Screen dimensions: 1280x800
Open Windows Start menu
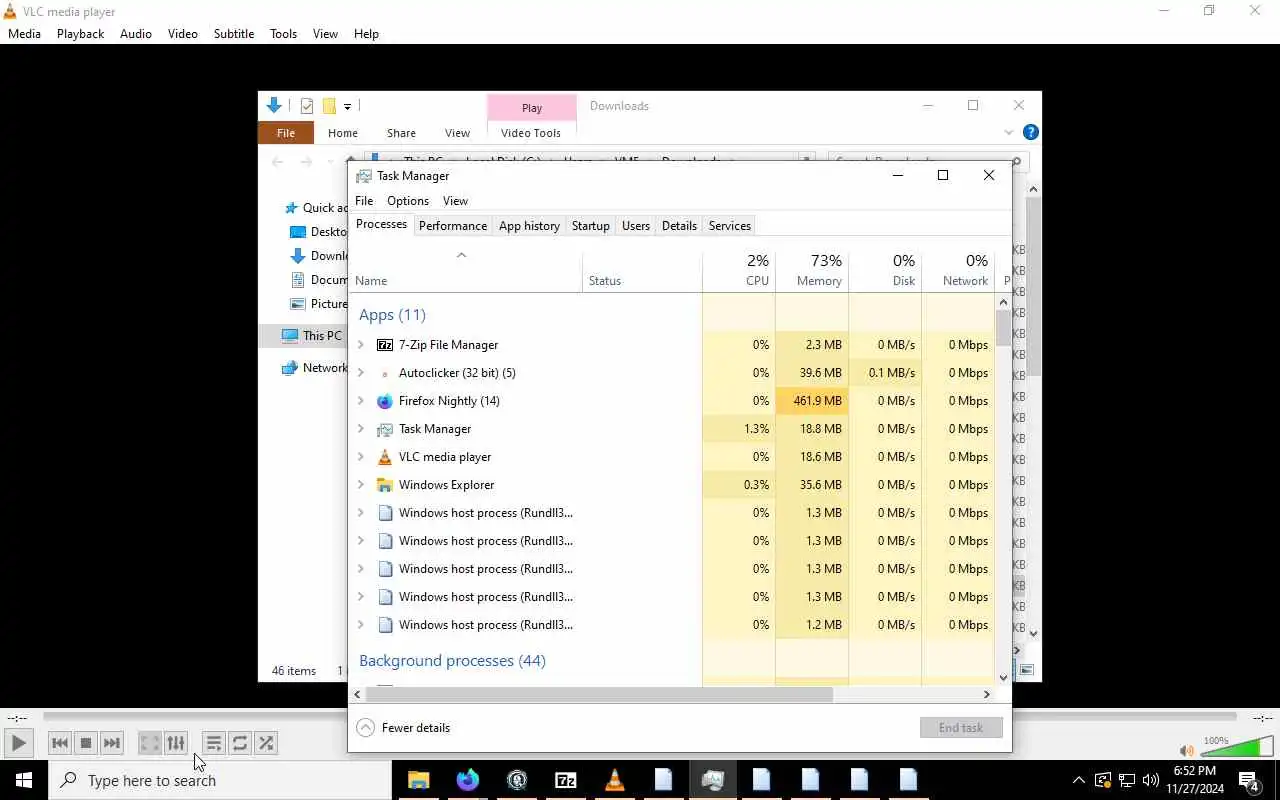pos(24,780)
